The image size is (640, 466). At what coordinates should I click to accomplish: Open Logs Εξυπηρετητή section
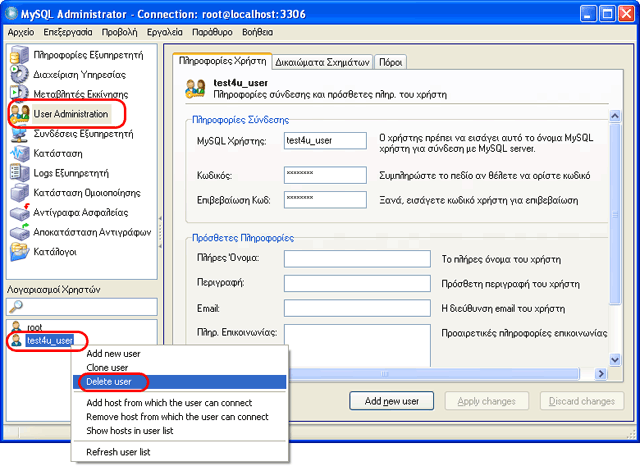tap(71, 173)
